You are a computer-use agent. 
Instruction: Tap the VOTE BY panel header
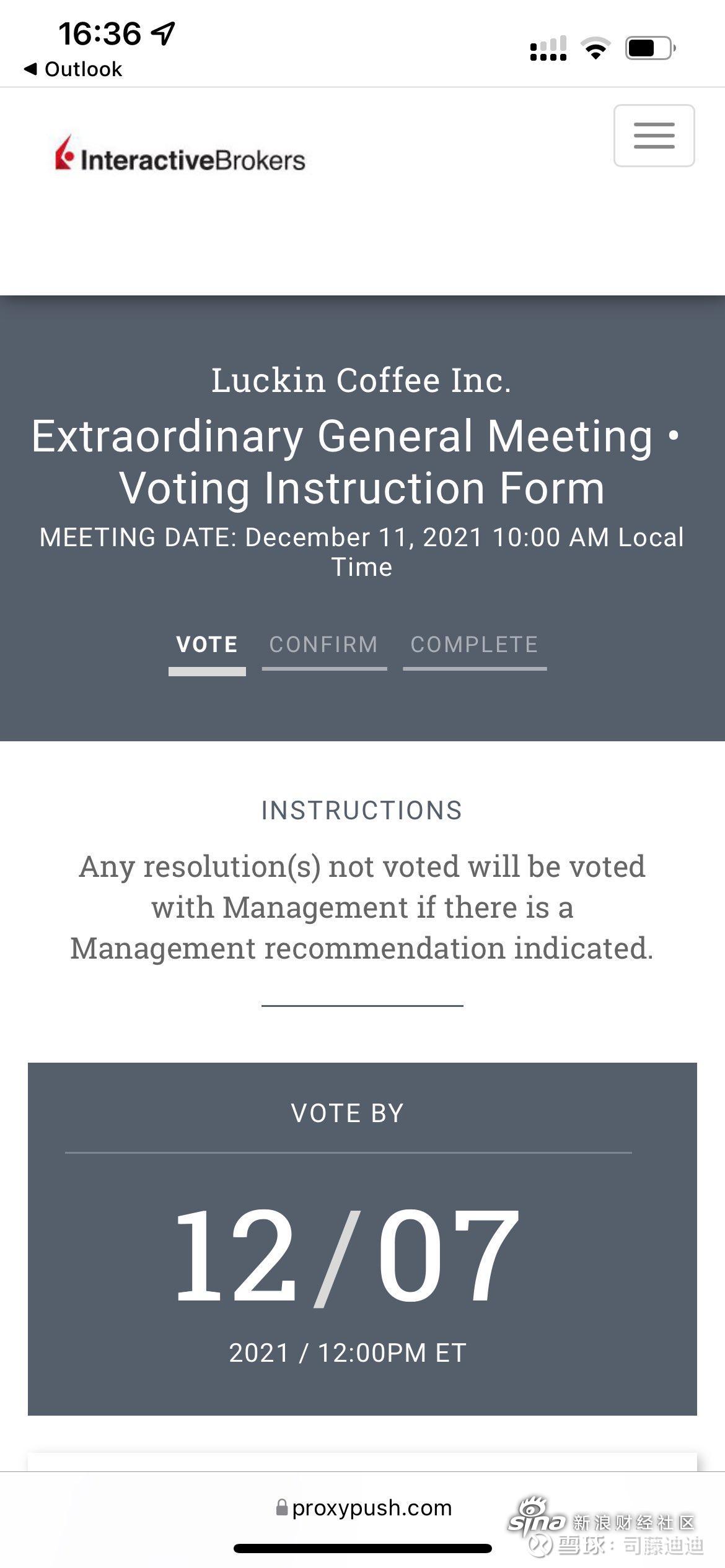click(347, 1113)
